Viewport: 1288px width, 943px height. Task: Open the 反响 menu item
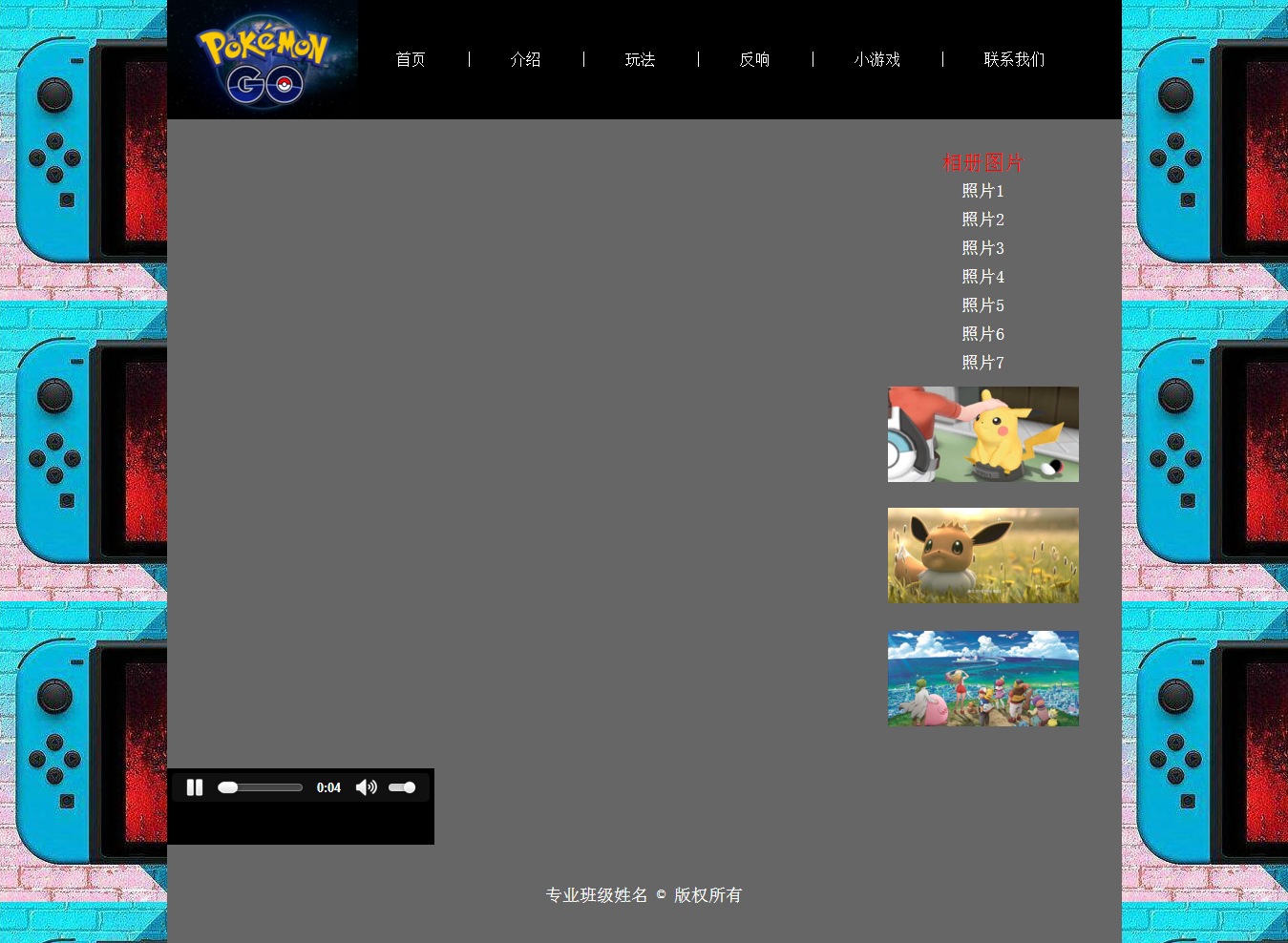(x=754, y=59)
